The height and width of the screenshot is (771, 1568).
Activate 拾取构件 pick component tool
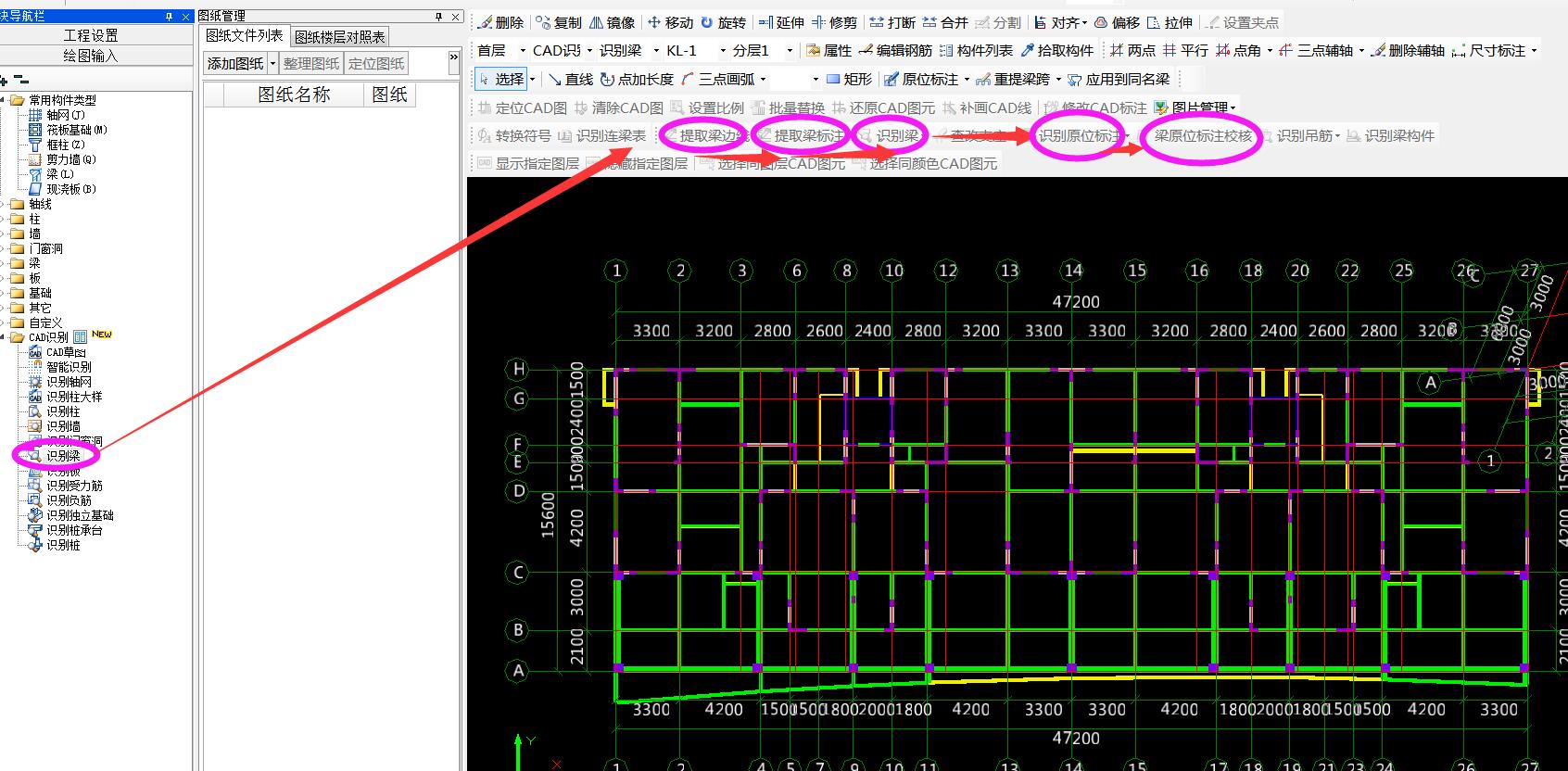click(1056, 50)
